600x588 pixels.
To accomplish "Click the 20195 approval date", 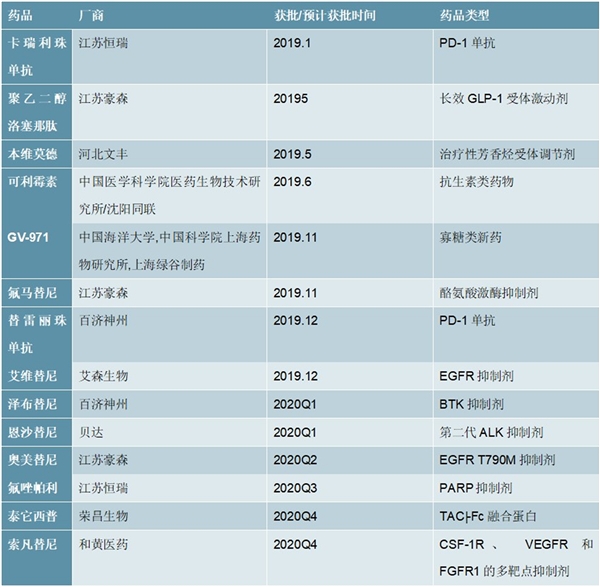I will pos(290,99).
